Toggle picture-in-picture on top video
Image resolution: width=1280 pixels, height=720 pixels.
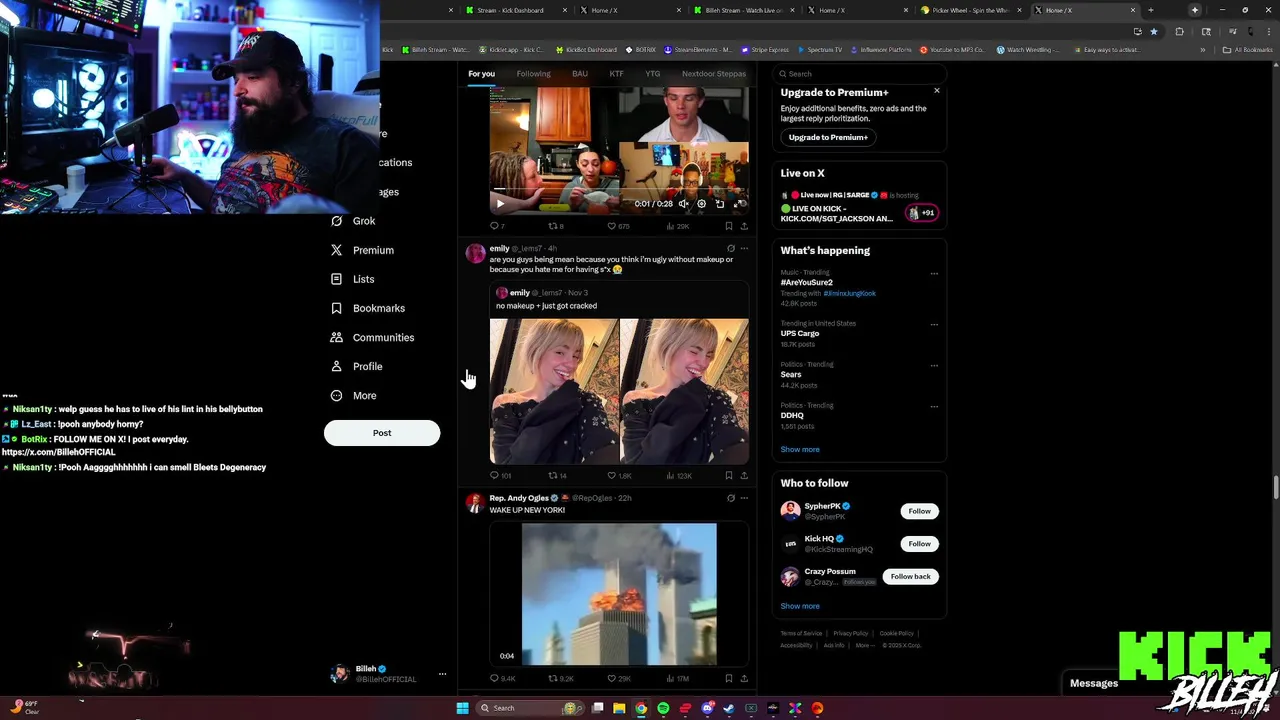click(720, 204)
